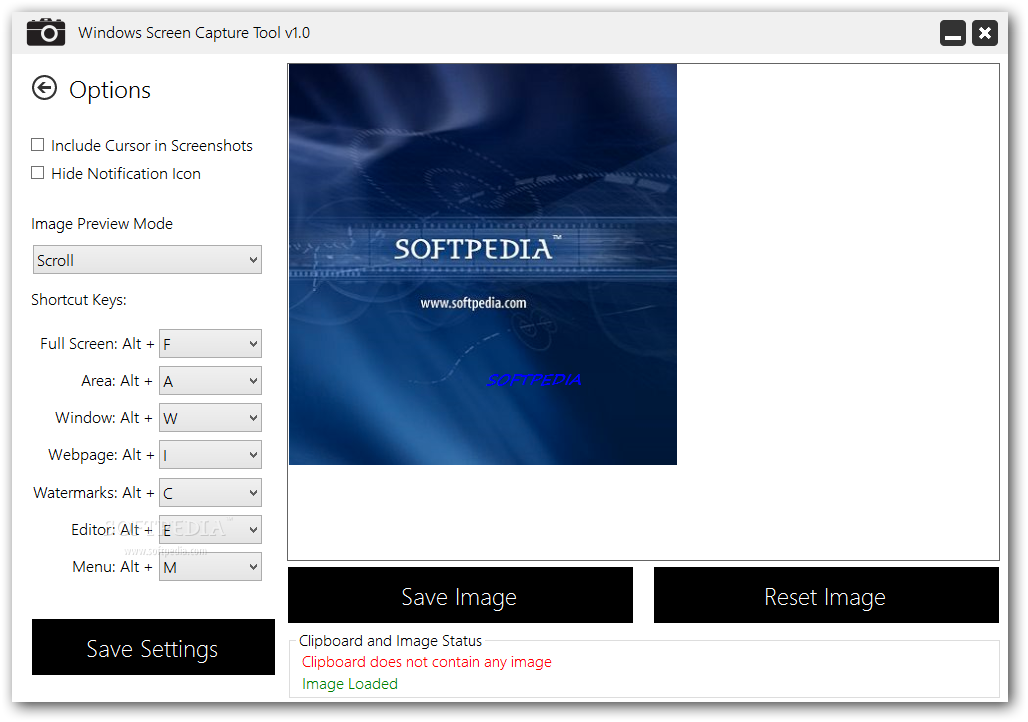
Task: Open Area shortcut key dropdown
Action: [x=210, y=381]
